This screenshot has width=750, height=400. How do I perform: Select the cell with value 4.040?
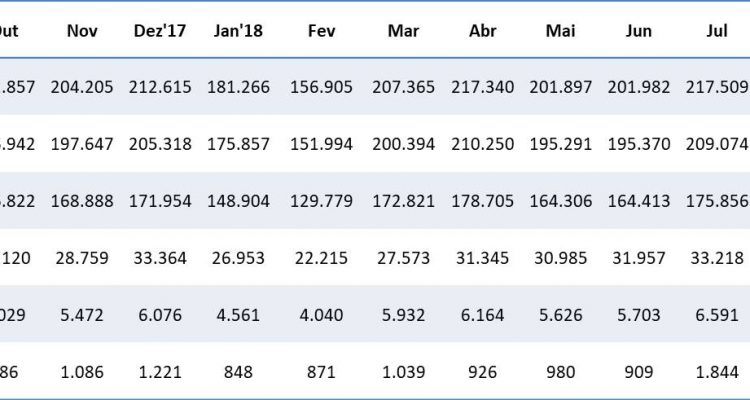[321, 315]
